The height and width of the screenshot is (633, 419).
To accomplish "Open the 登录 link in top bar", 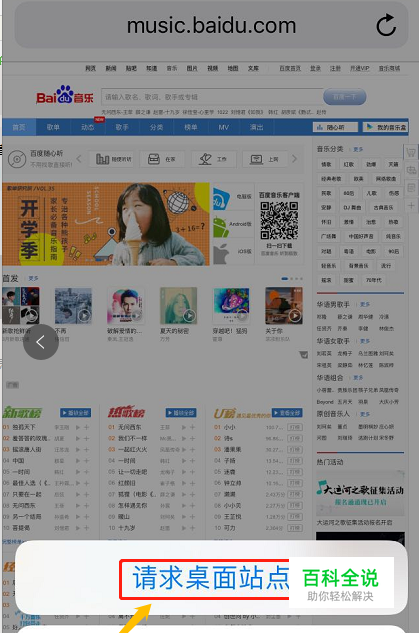I will (316, 69).
